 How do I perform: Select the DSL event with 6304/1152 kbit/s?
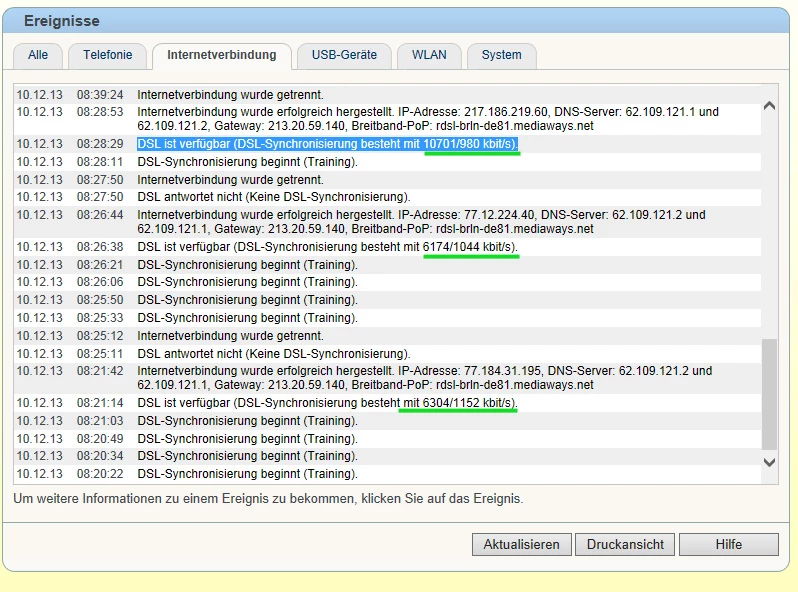coord(387,403)
